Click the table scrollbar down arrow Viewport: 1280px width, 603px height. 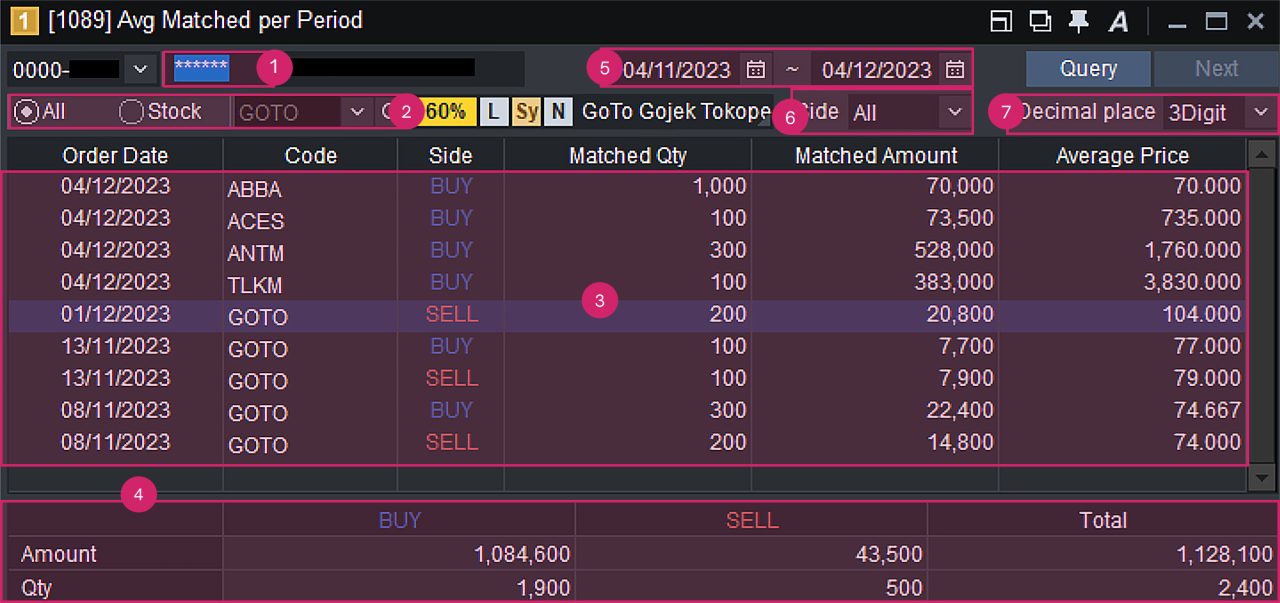pyautogui.click(x=1261, y=478)
